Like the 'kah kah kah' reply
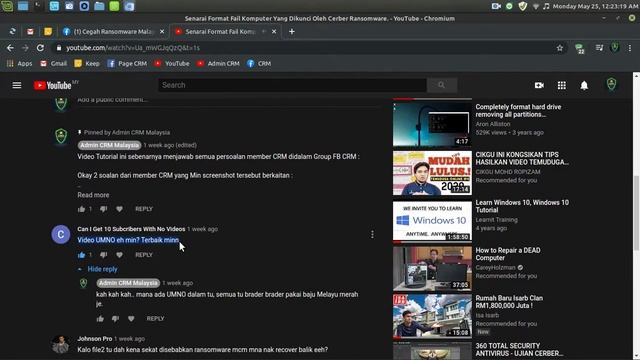Image resolution: width=640 pixels, height=360 pixels. pos(100,318)
